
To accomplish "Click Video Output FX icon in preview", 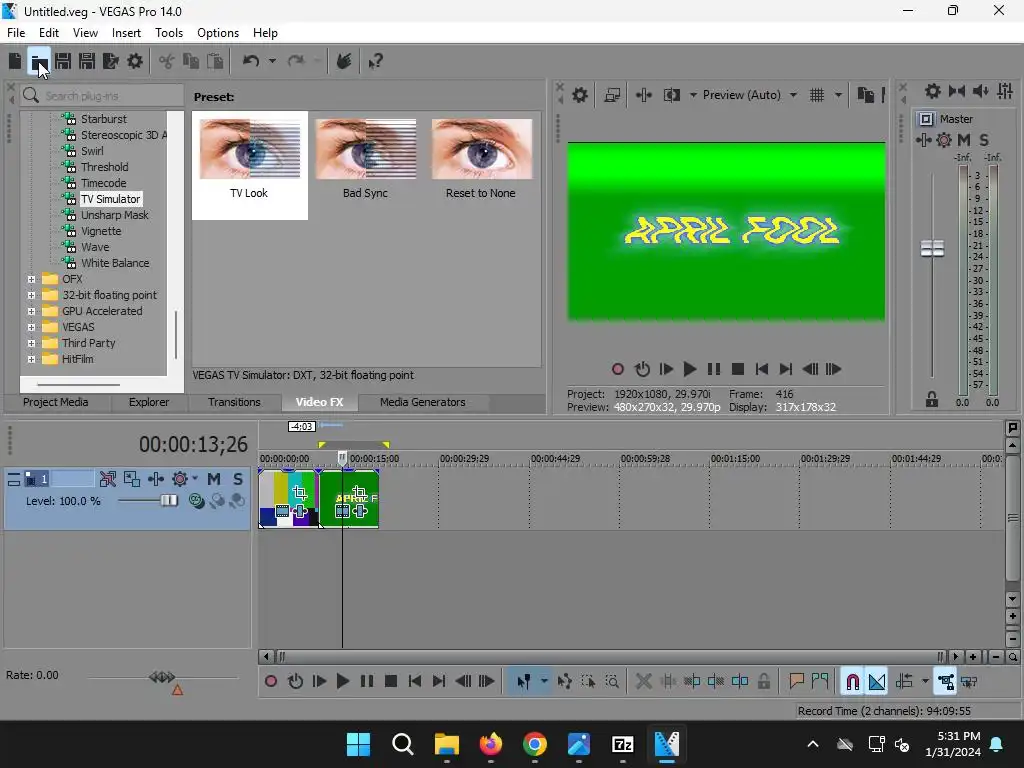I will 643,95.
